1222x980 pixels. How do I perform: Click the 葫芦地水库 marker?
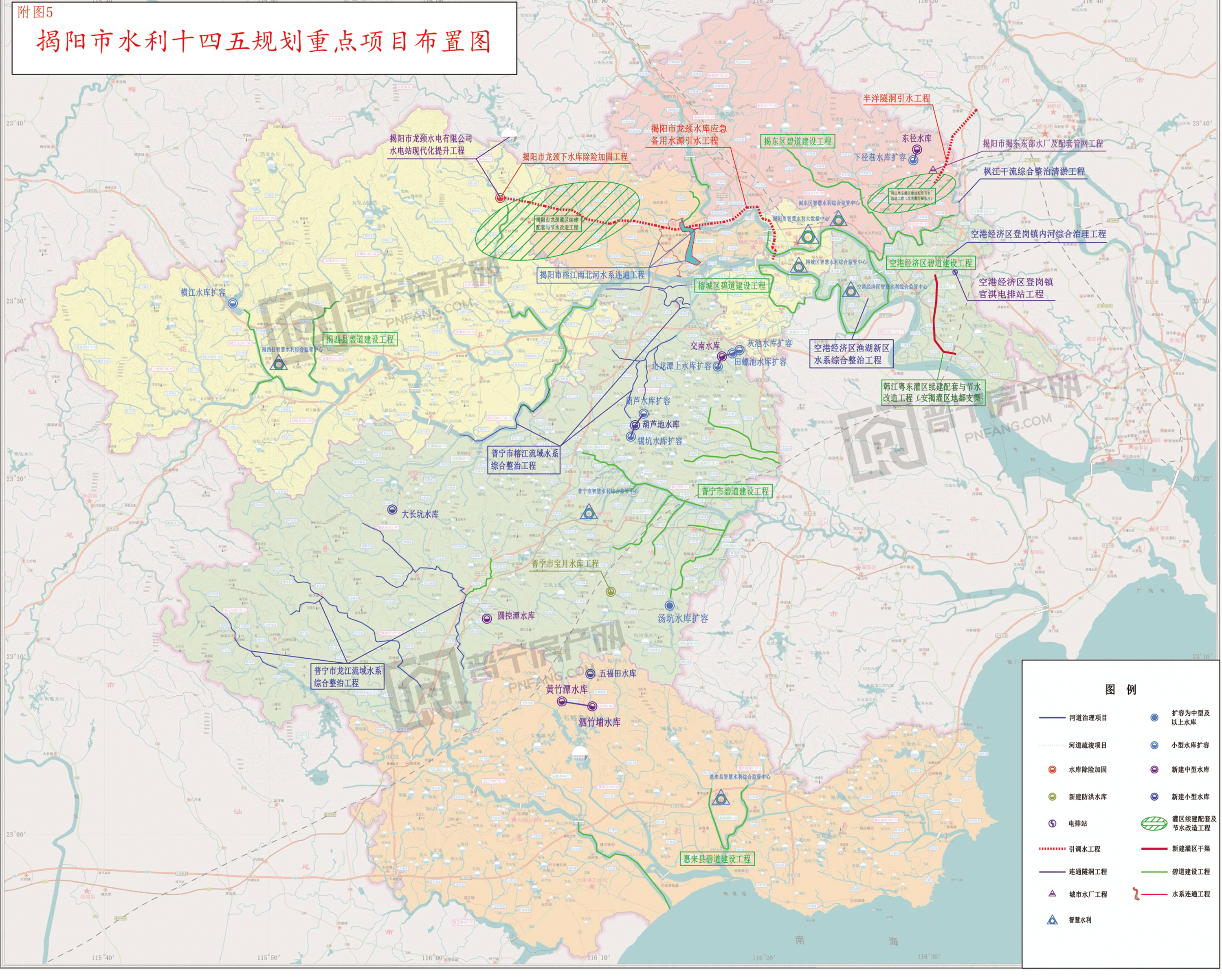coord(635,426)
